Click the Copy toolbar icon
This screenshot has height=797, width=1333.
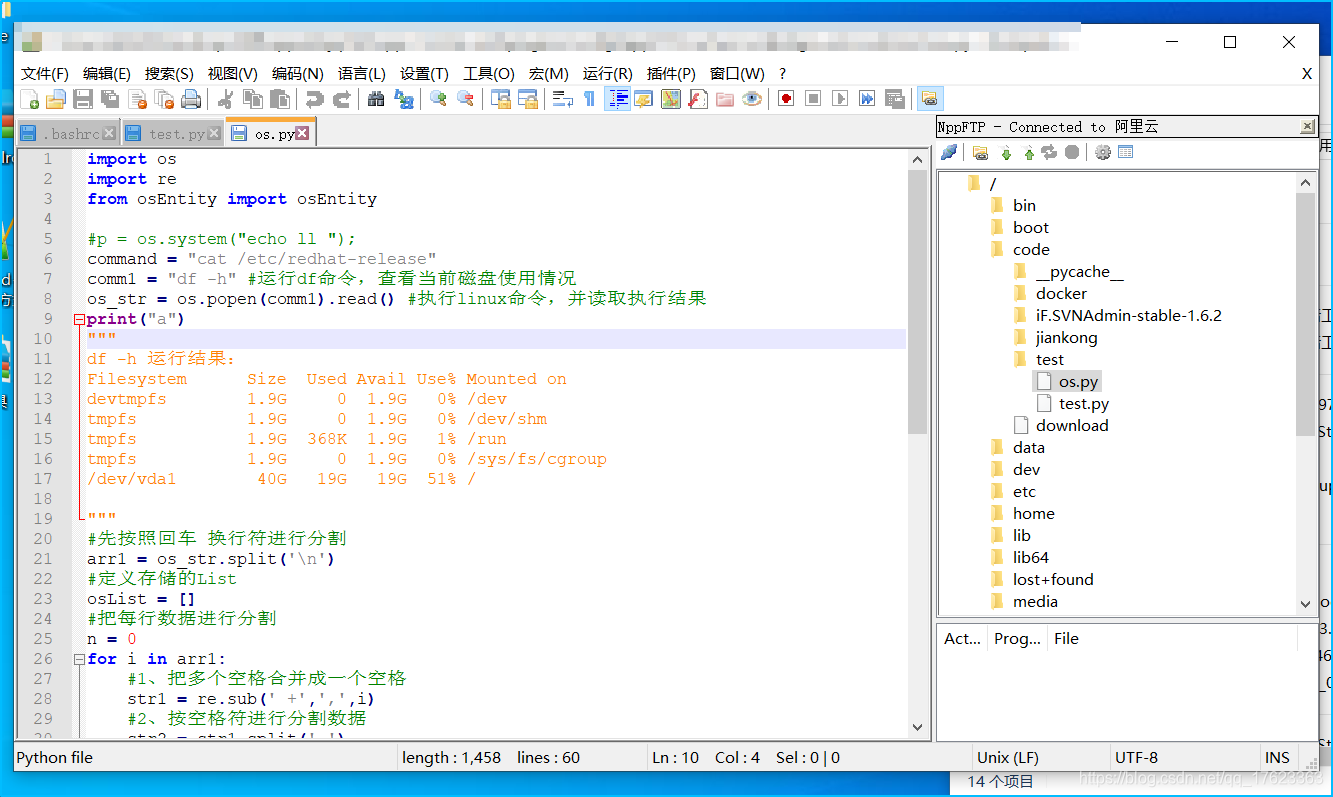(x=253, y=99)
